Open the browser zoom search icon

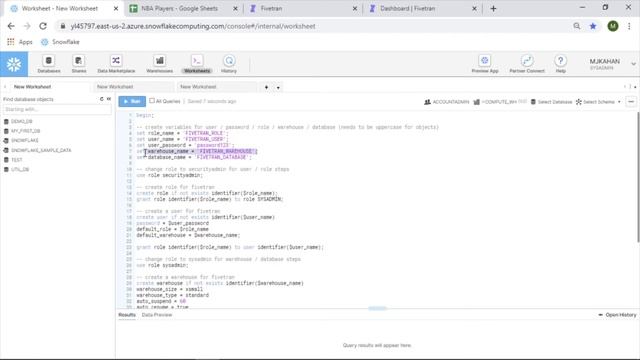(577, 26)
